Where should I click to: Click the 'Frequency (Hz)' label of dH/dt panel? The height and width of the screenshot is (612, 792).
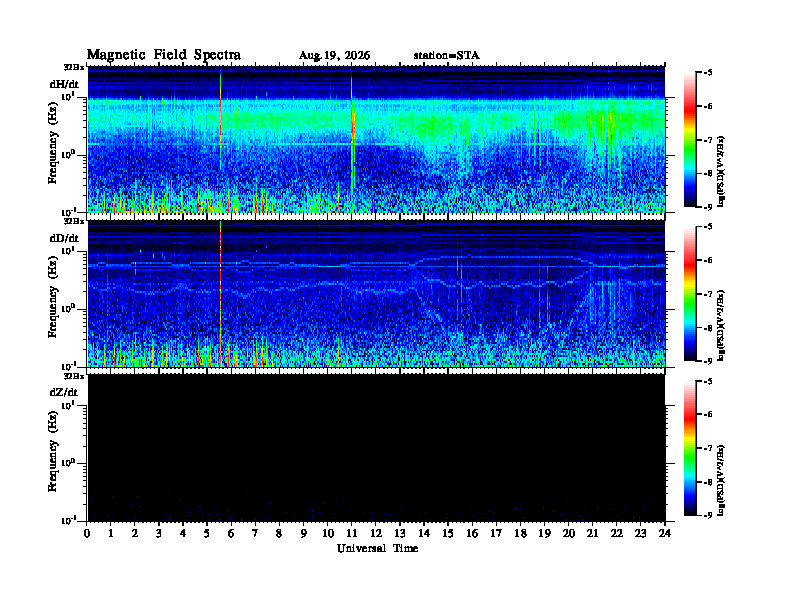pyautogui.click(x=53, y=157)
